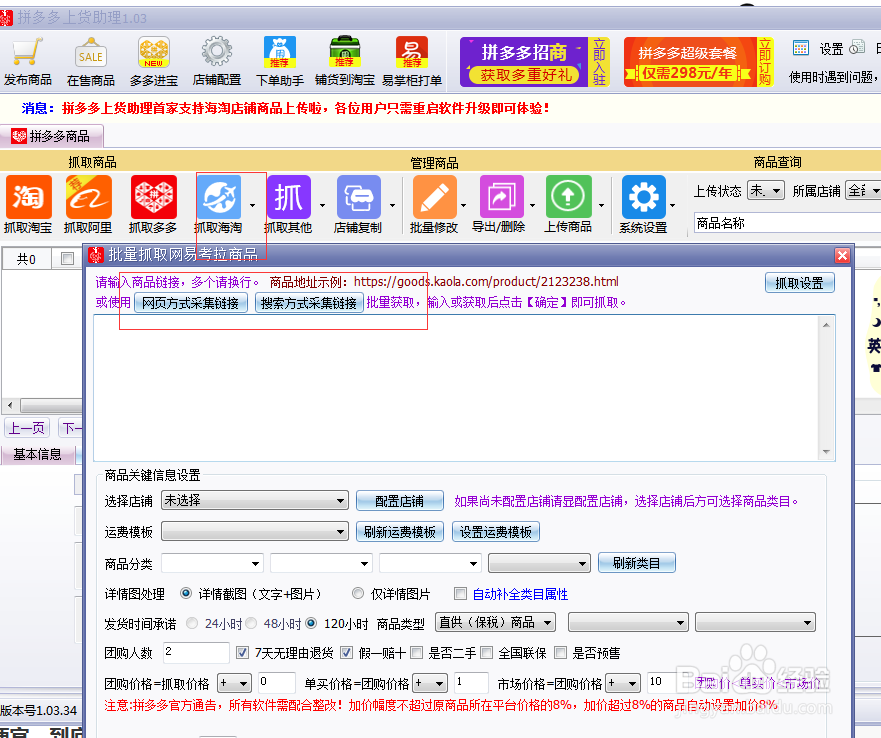The width and height of the screenshot is (881, 738).
Task: Open first 商品分类 dropdown
Action: click(x=212, y=563)
